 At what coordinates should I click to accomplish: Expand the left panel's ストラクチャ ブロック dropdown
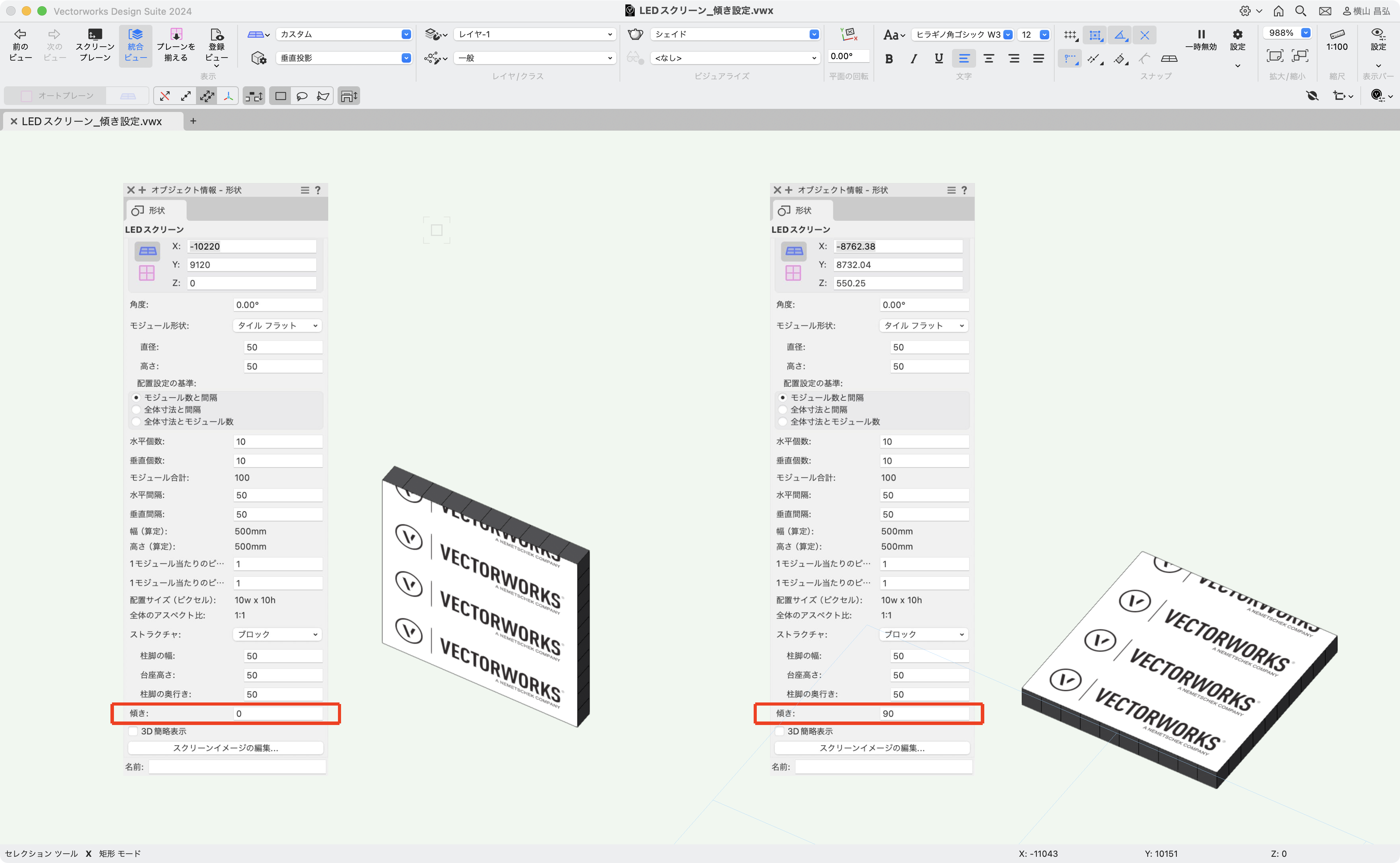[x=278, y=634]
